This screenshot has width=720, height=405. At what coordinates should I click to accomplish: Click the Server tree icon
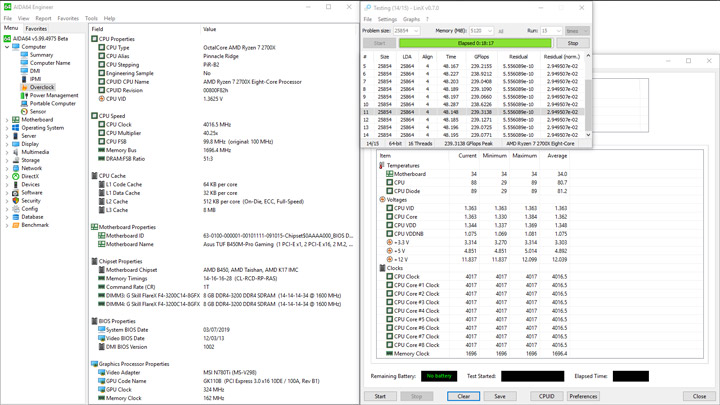pyautogui.click(x=16, y=136)
